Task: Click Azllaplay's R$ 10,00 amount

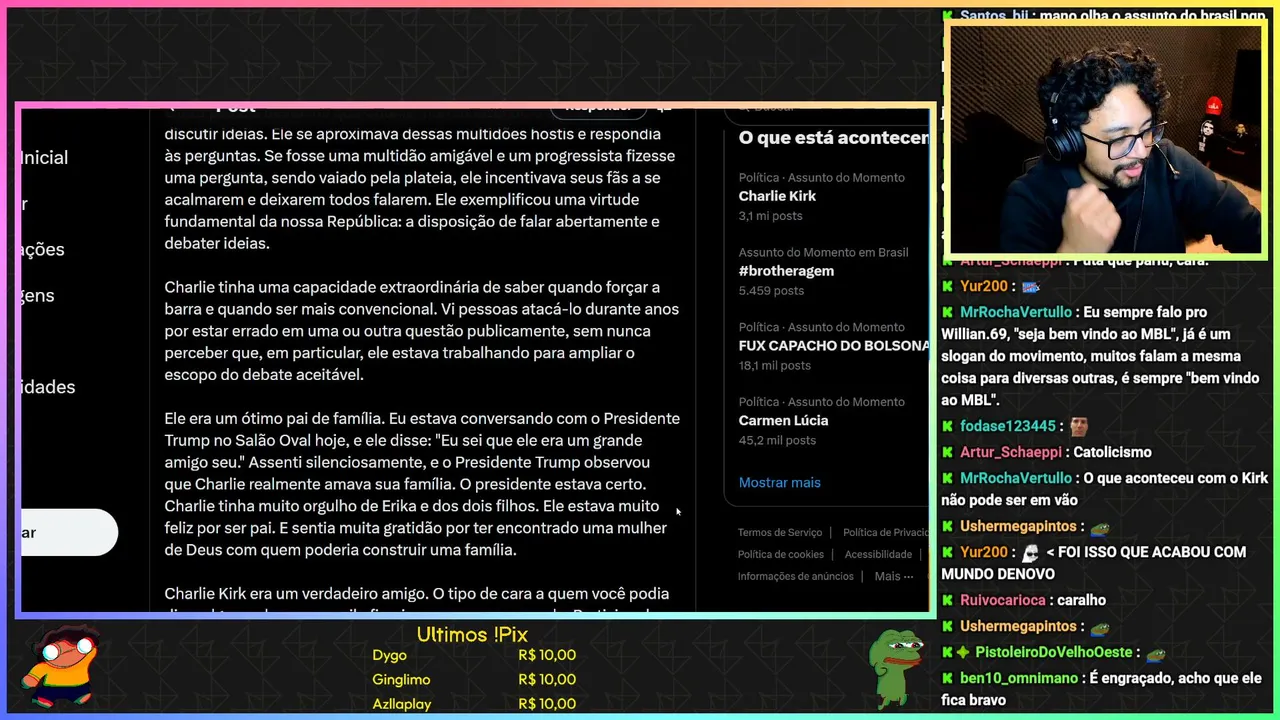Action: coord(547,704)
